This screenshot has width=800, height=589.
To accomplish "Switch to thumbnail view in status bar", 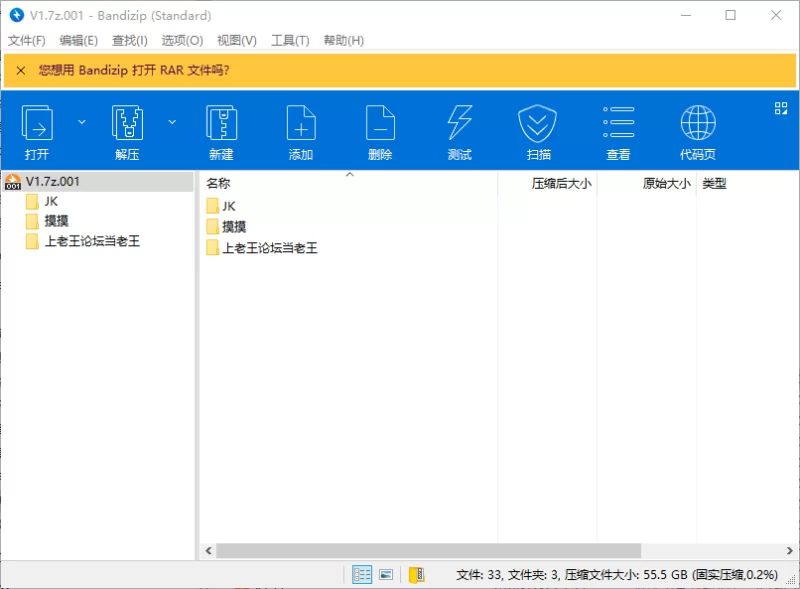I will pos(386,575).
